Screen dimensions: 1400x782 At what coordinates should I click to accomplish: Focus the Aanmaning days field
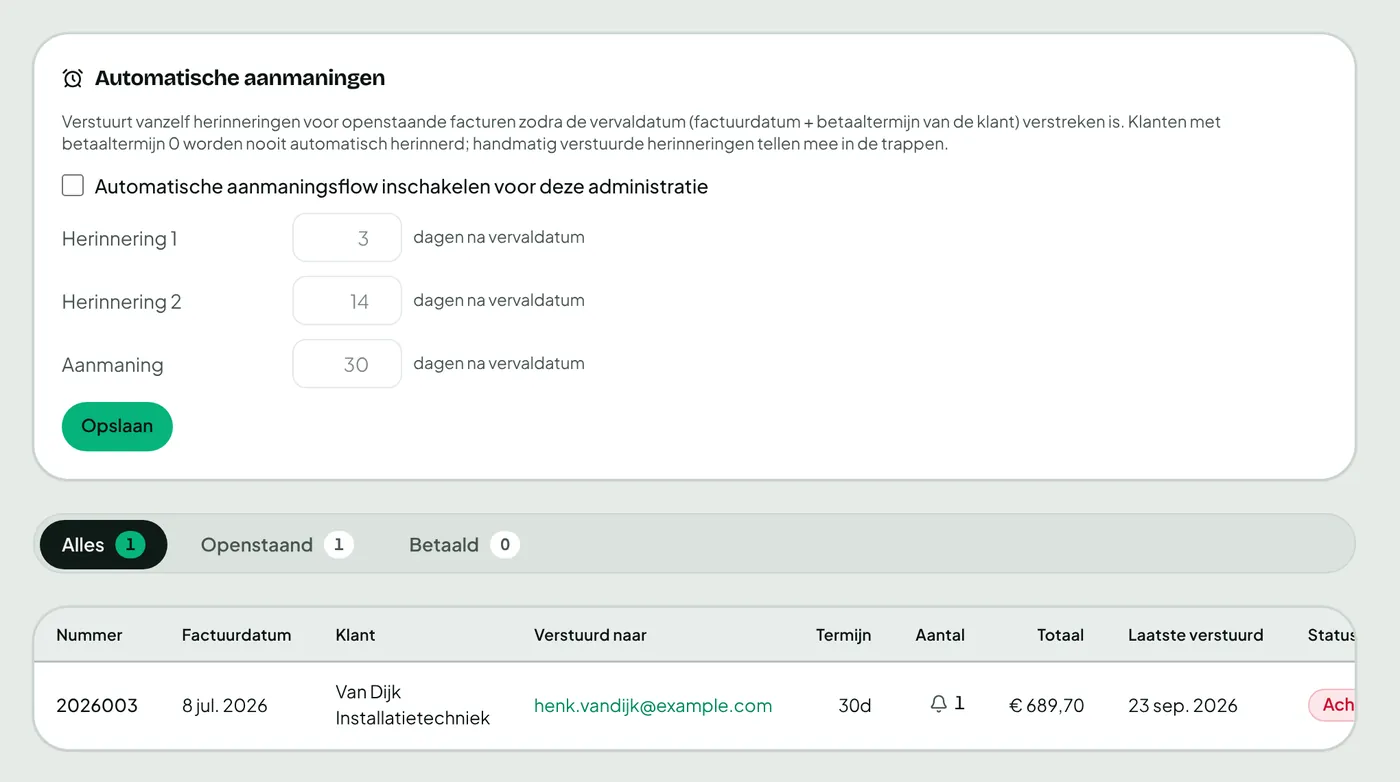pyautogui.click(x=347, y=364)
